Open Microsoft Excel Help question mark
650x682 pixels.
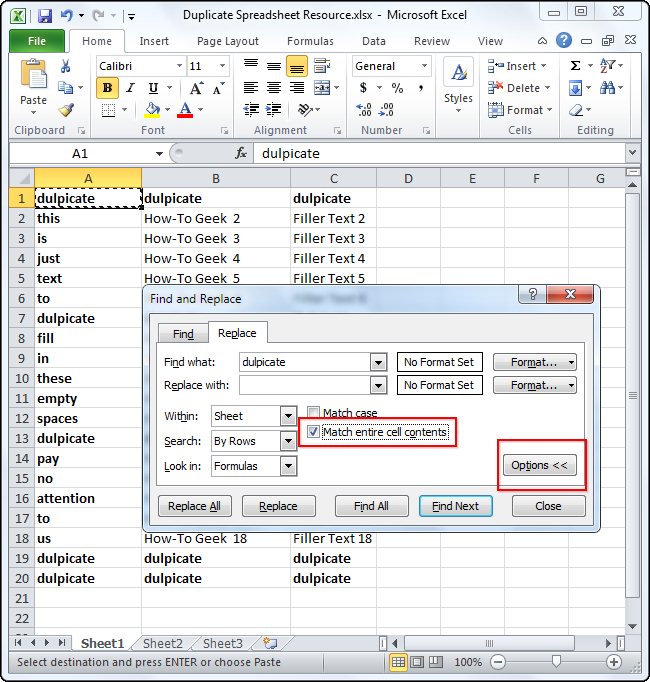[563, 40]
